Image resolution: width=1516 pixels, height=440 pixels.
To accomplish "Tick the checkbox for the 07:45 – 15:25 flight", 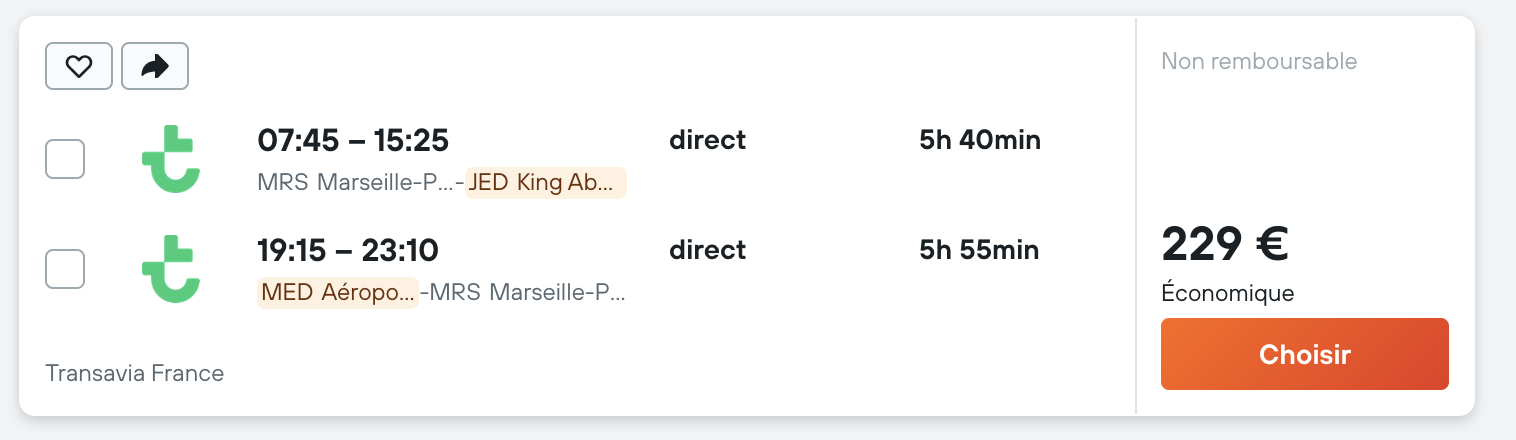I will tap(65, 159).
